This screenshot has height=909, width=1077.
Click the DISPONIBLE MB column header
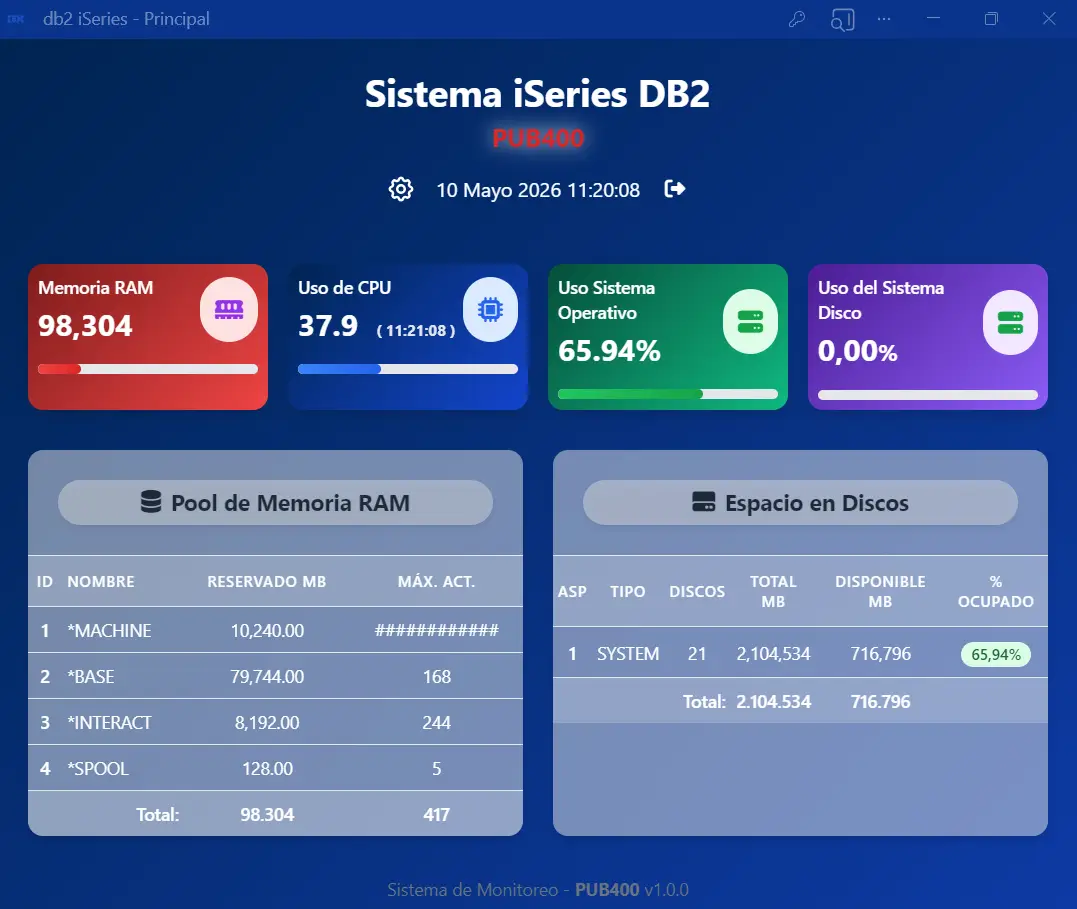(880, 592)
